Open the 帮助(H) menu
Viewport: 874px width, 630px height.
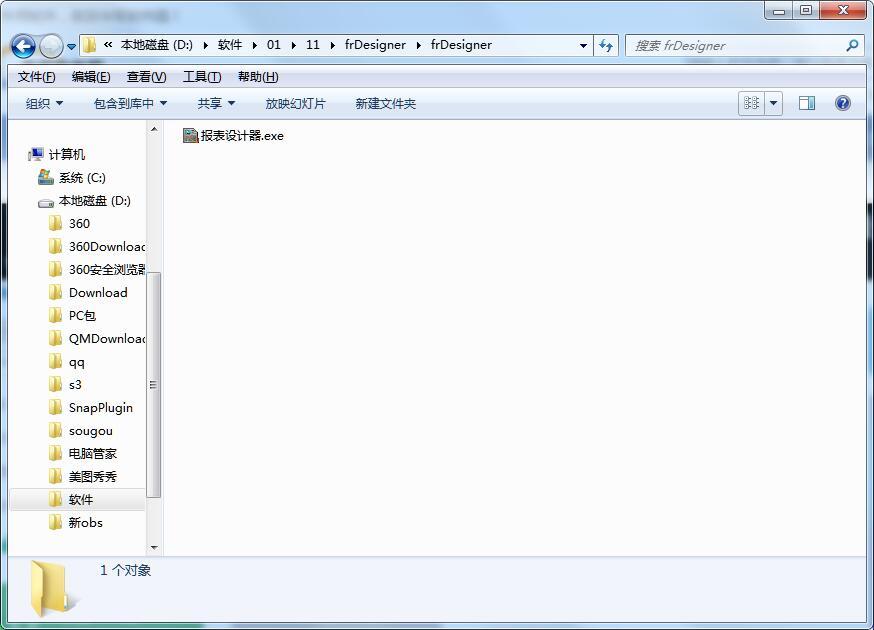point(258,77)
